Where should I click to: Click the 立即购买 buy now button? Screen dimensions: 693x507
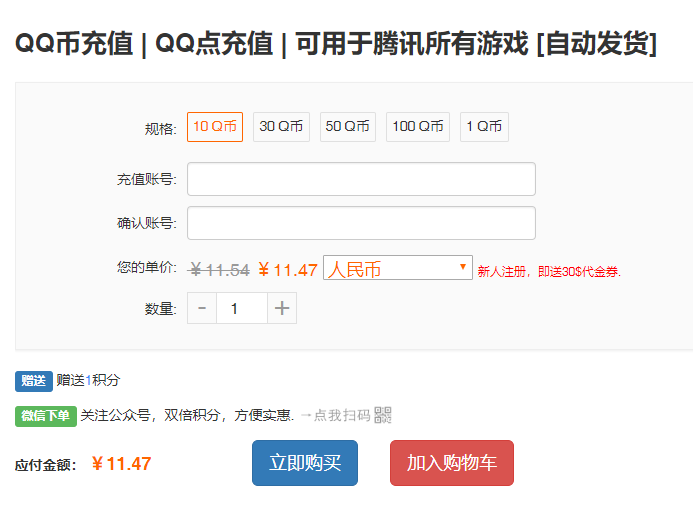coord(305,463)
